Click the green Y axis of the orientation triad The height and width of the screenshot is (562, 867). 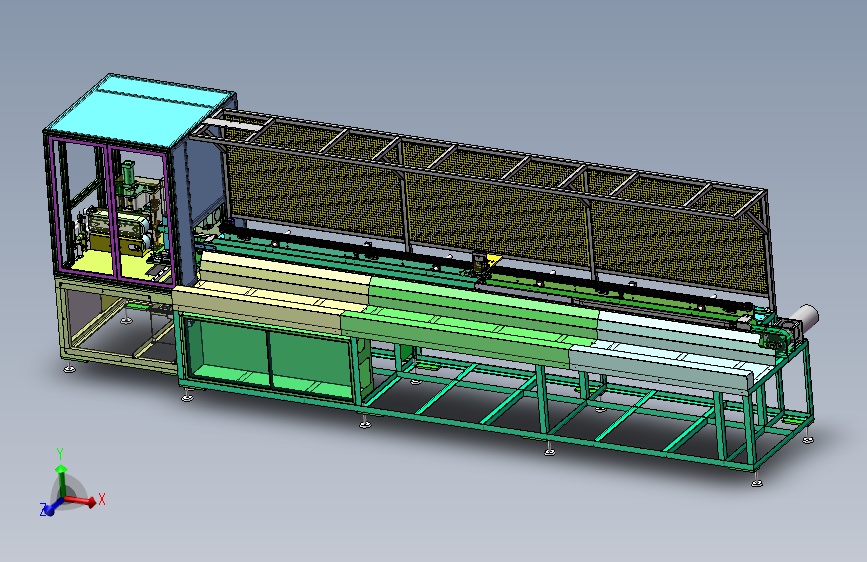61,481
